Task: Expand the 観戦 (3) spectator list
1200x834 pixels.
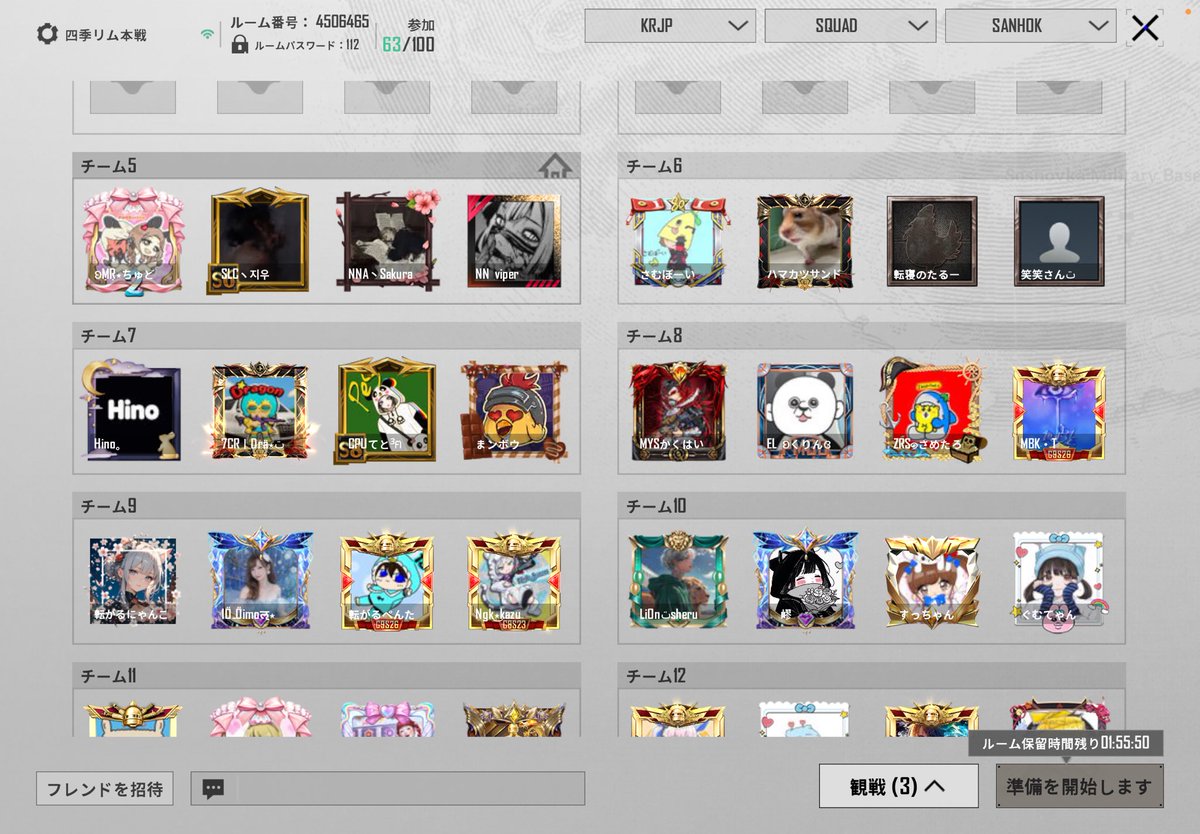Action: pyautogui.click(x=898, y=786)
